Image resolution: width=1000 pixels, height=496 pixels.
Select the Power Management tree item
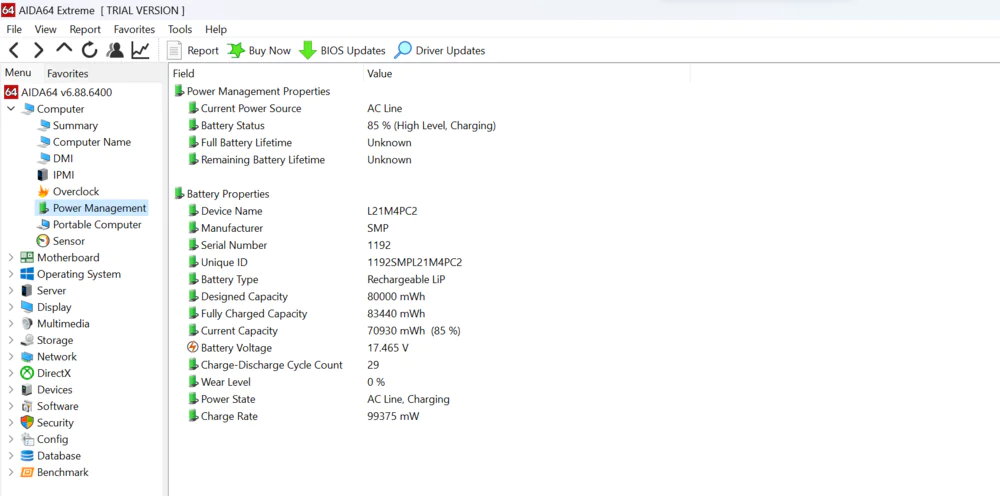click(x=92, y=208)
